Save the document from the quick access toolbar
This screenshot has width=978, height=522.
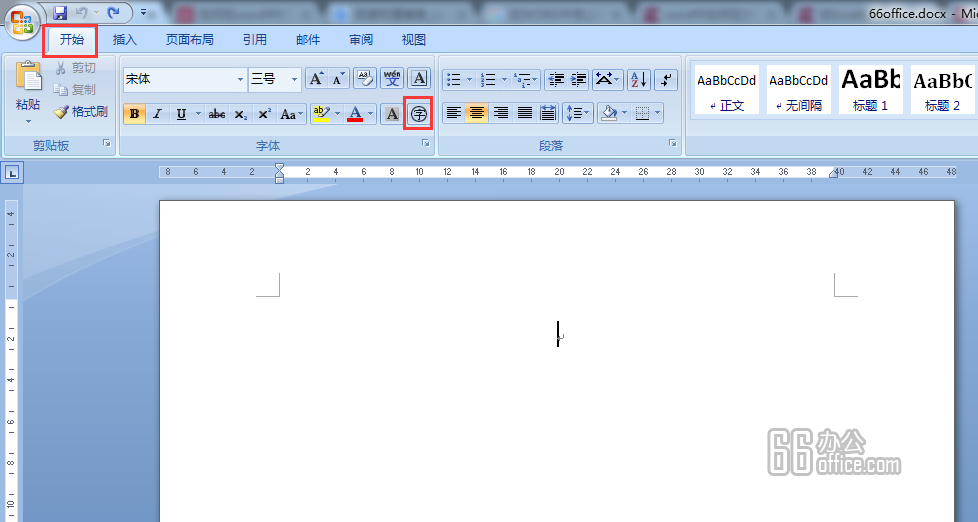point(60,12)
